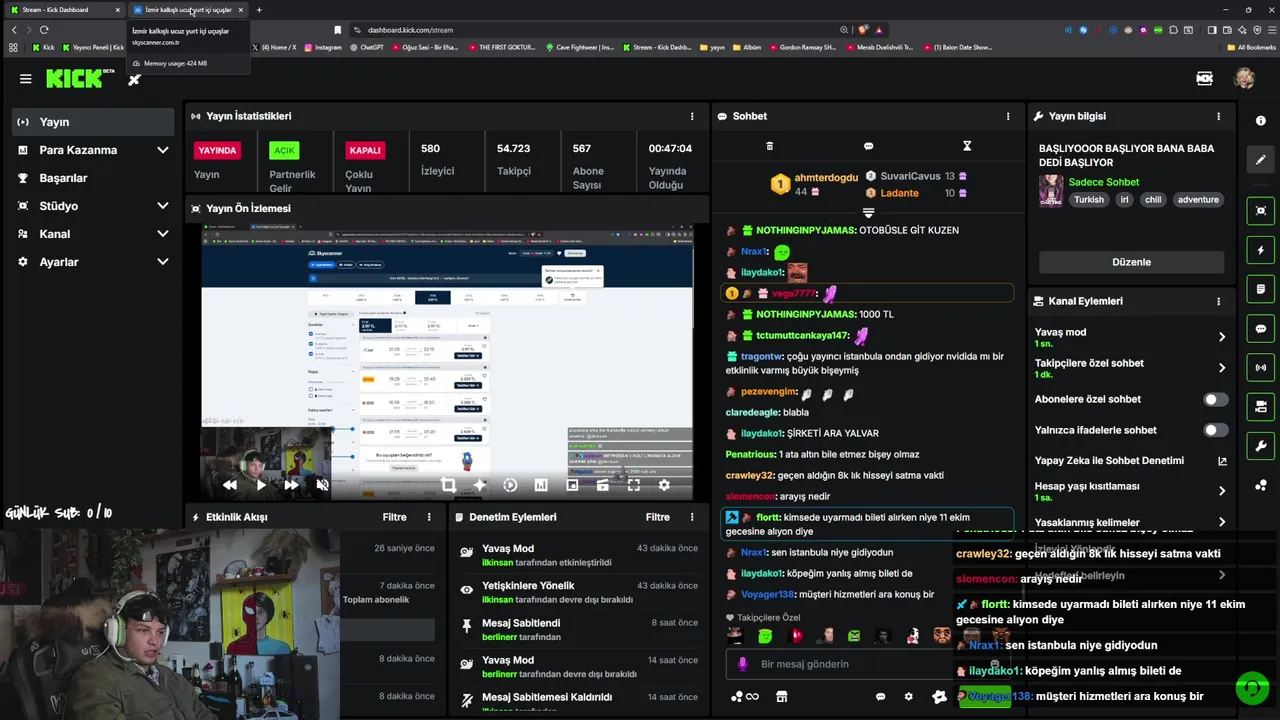Switch to İzmir kalkışlı ucuz uçuşlar browser tab
The width and height of the screenshot is (1280, 720).
(x=188, y=10)
